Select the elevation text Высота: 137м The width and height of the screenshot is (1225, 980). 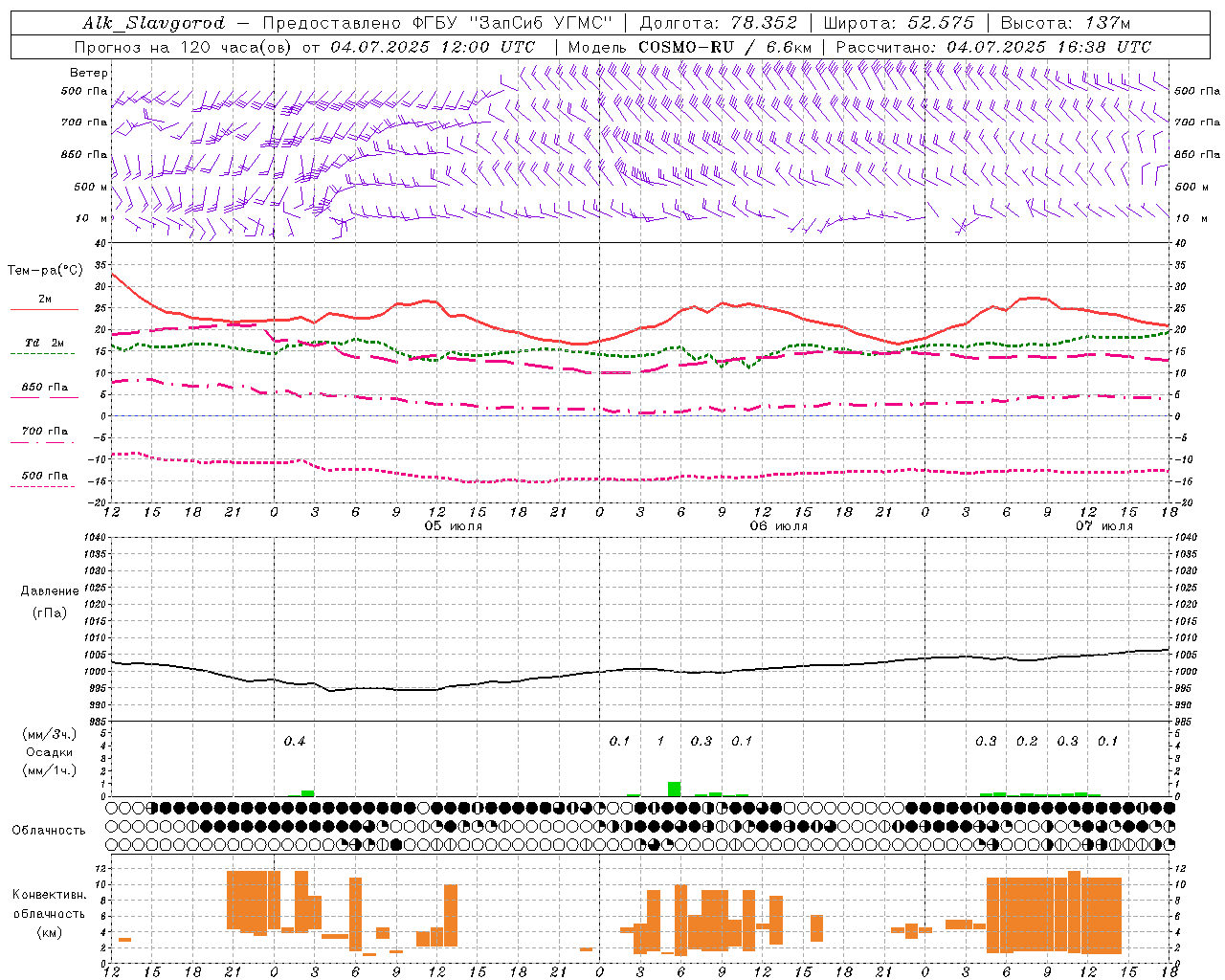pyautogui.click(x=1065, y=23)
